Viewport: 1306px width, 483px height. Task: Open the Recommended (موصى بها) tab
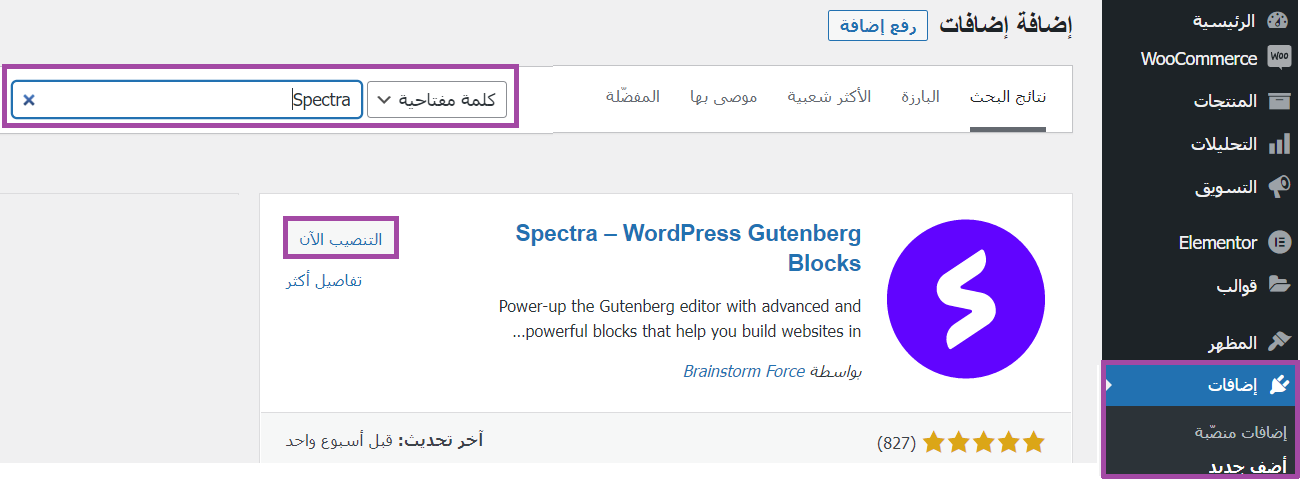pyautogui.click(x=723, y=97)
